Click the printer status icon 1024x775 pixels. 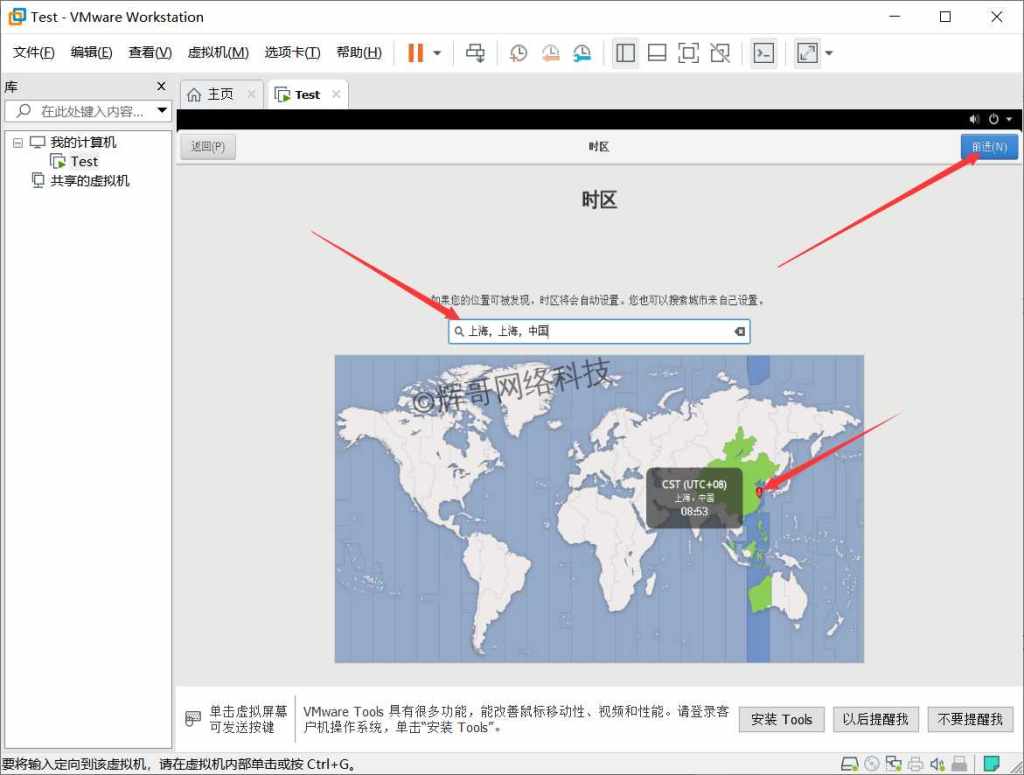click(916, 763)
